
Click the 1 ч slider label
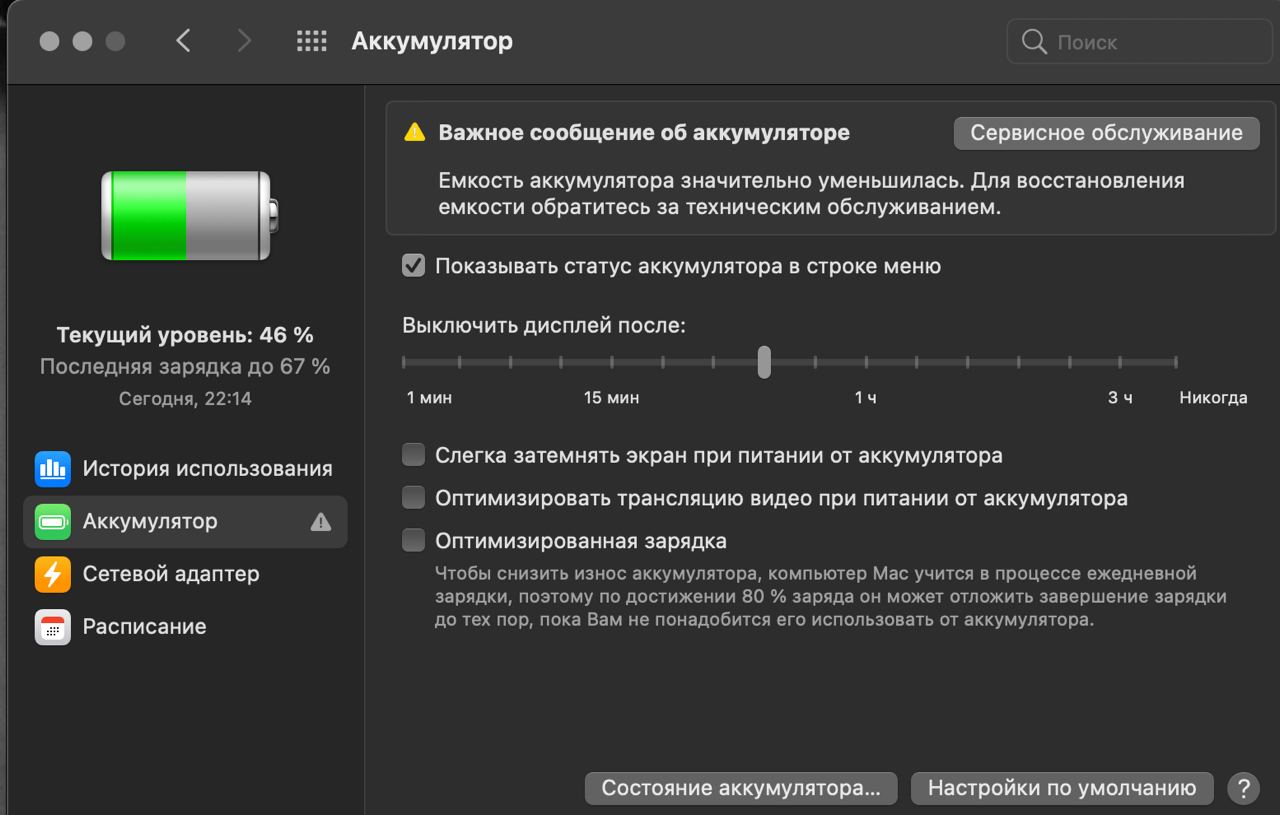point(865,398)
